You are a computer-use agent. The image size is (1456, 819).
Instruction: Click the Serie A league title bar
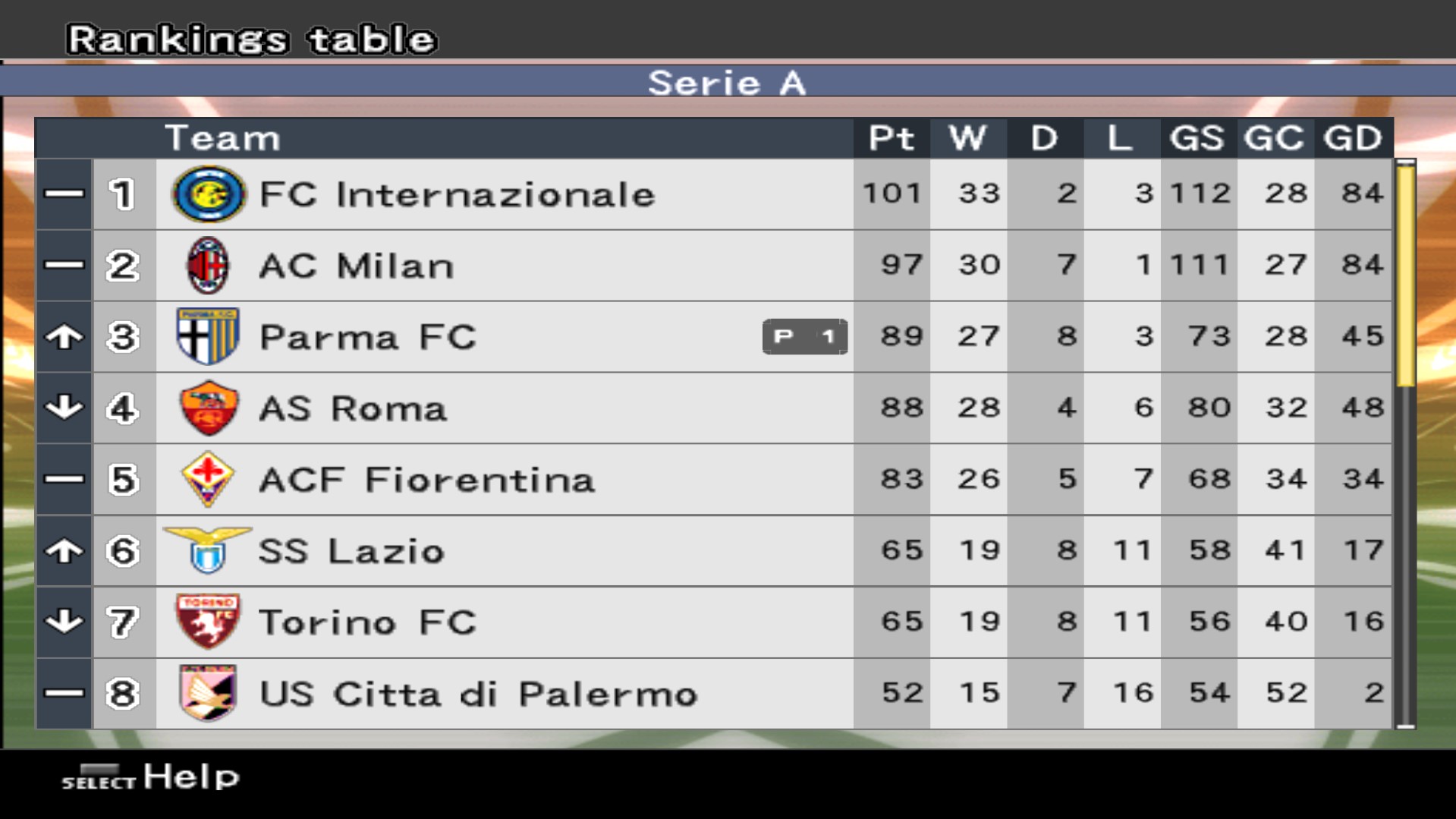pos(727,82)
